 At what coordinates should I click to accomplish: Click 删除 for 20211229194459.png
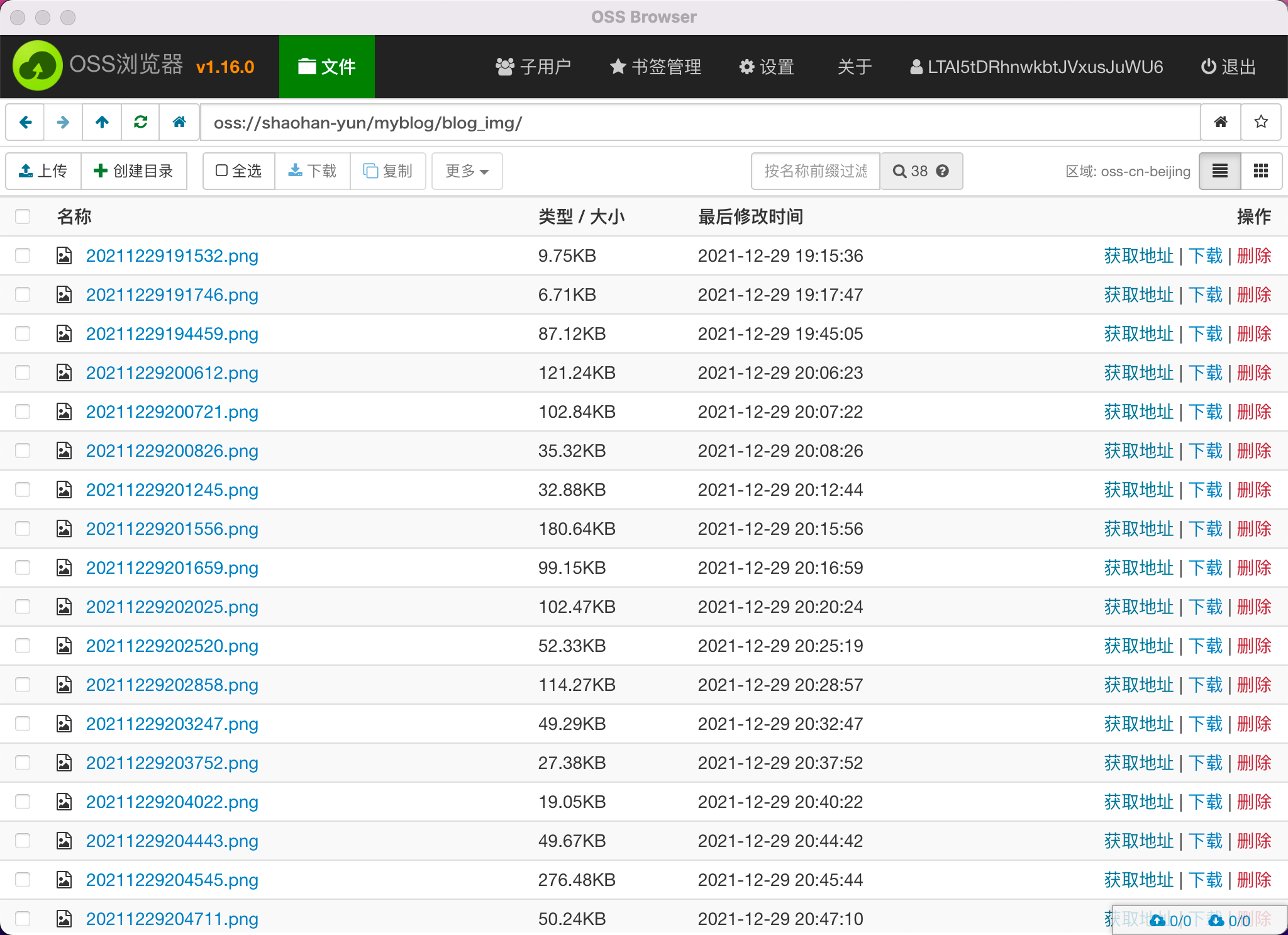click(1254, 333)
